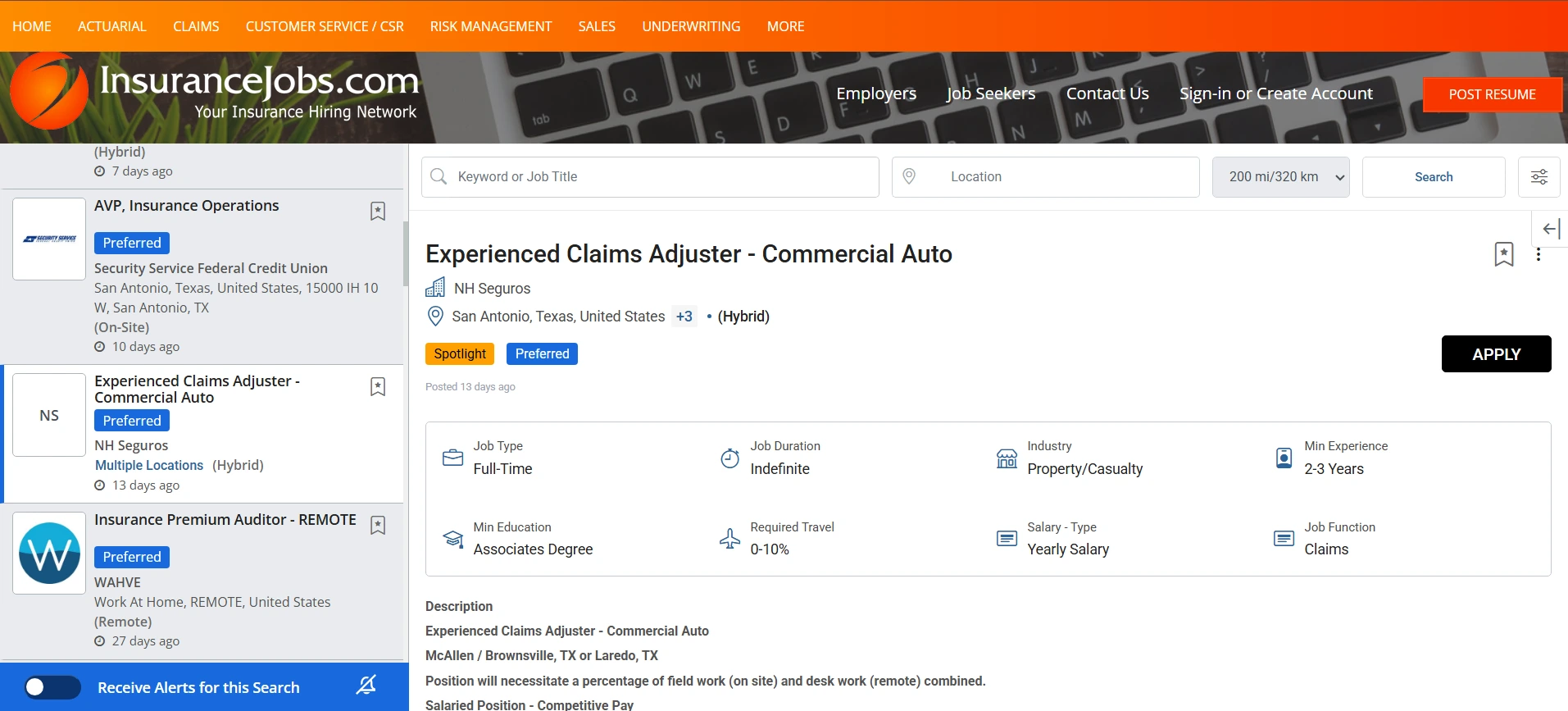
Task: Click the Contact Us link
Action: (1107, 93)
